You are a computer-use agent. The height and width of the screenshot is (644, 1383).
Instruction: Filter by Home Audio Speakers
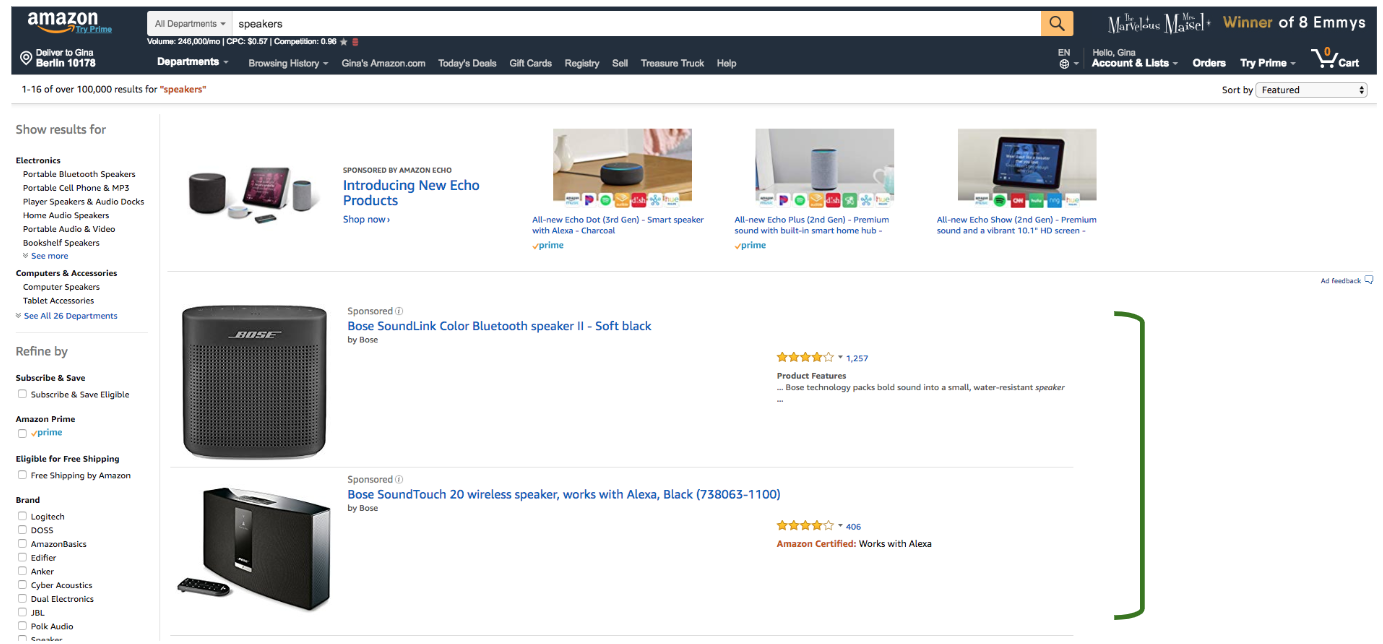(x=66, y=215)
